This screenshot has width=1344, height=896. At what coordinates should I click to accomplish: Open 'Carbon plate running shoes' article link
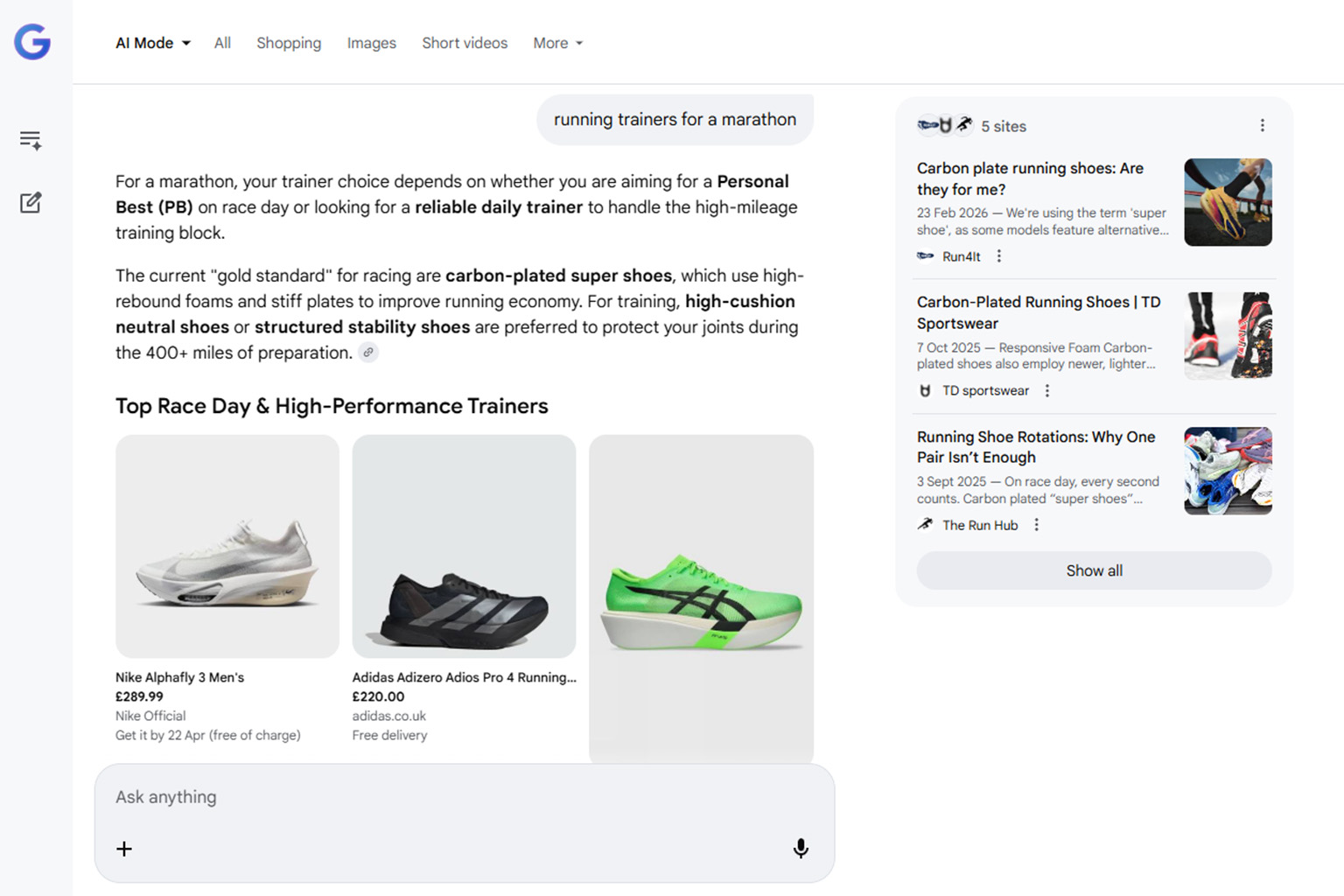1030,178
